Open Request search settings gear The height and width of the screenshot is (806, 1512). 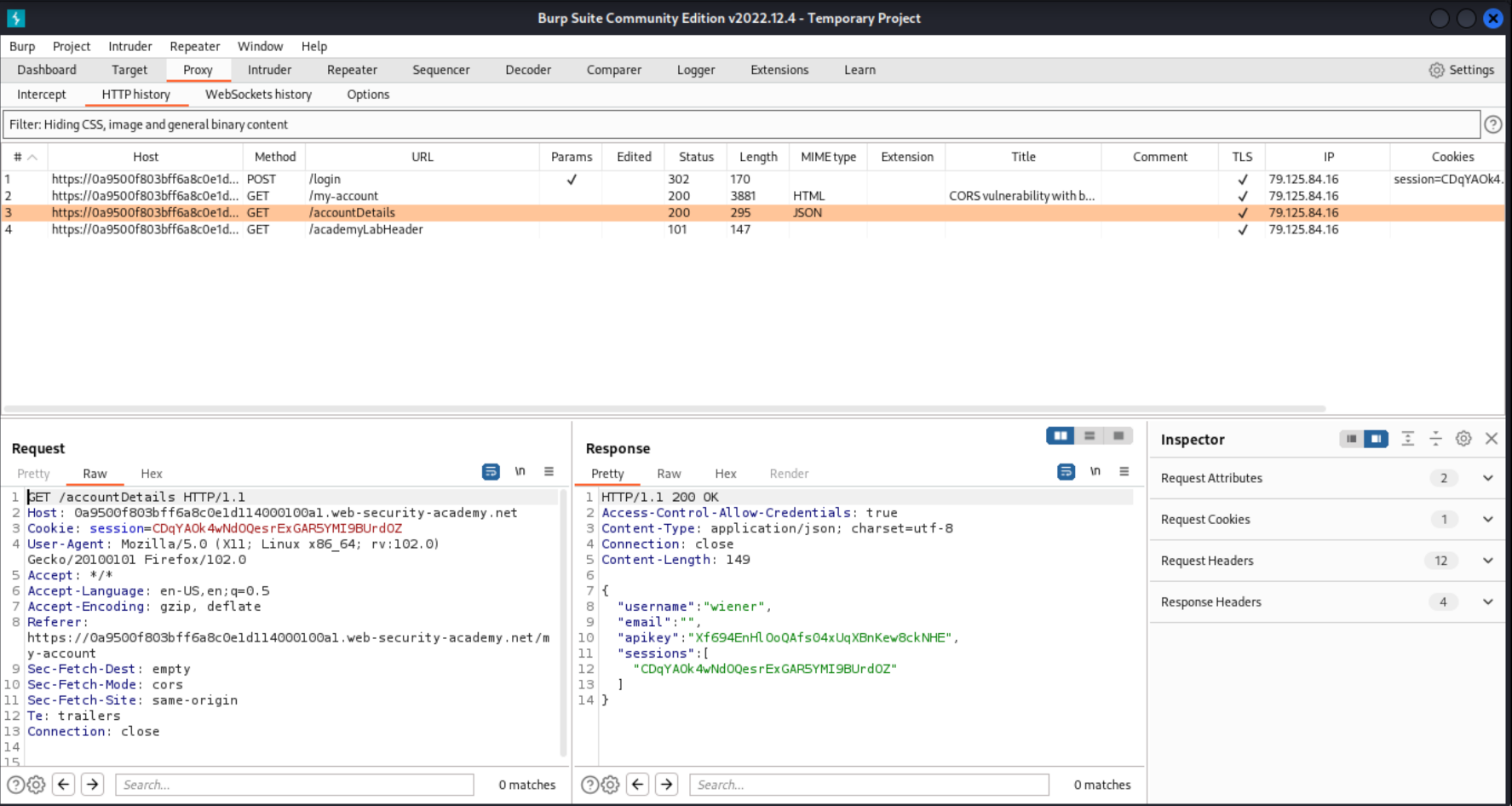tap(36, 785)
